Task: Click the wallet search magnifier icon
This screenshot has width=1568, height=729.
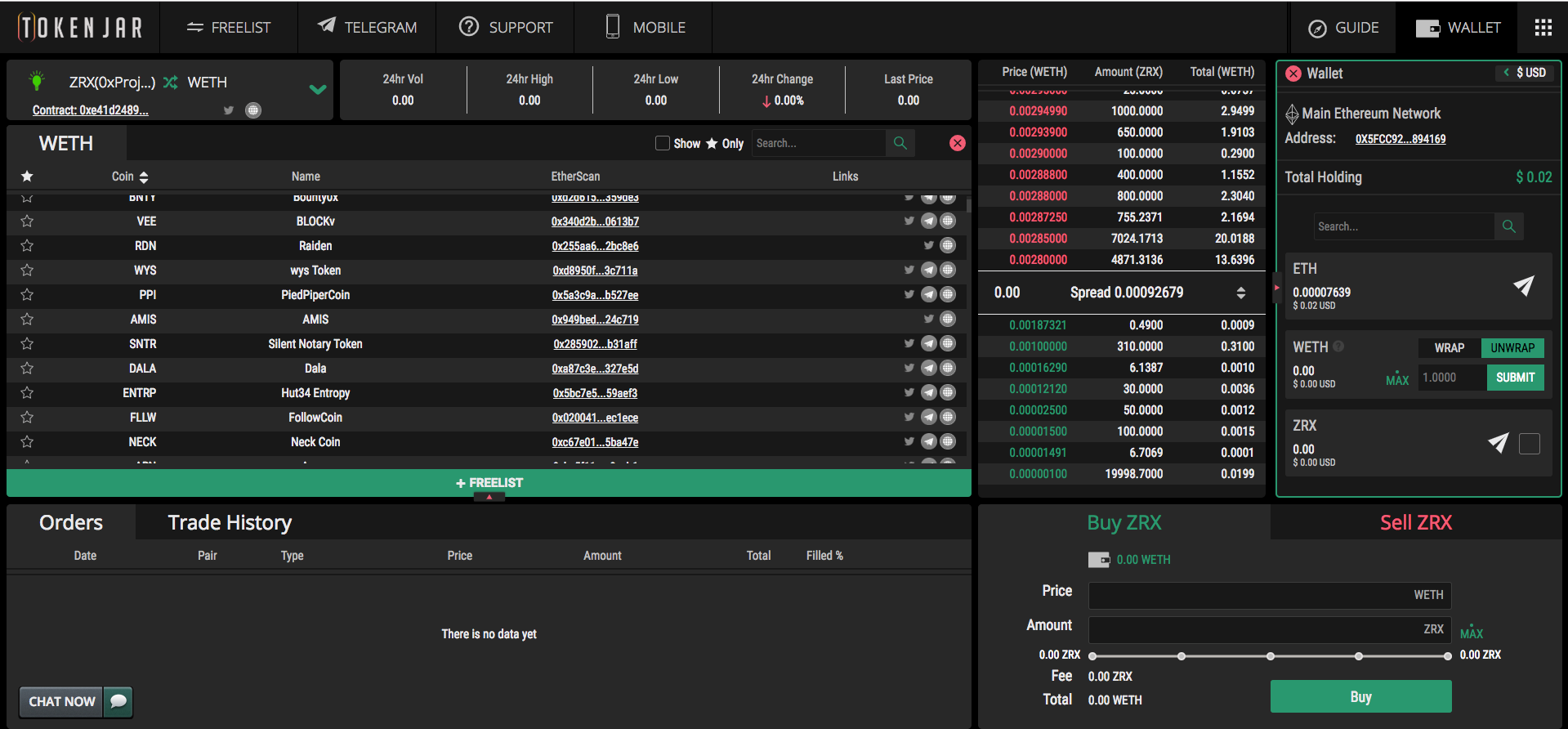Action: click(1509, 226)
